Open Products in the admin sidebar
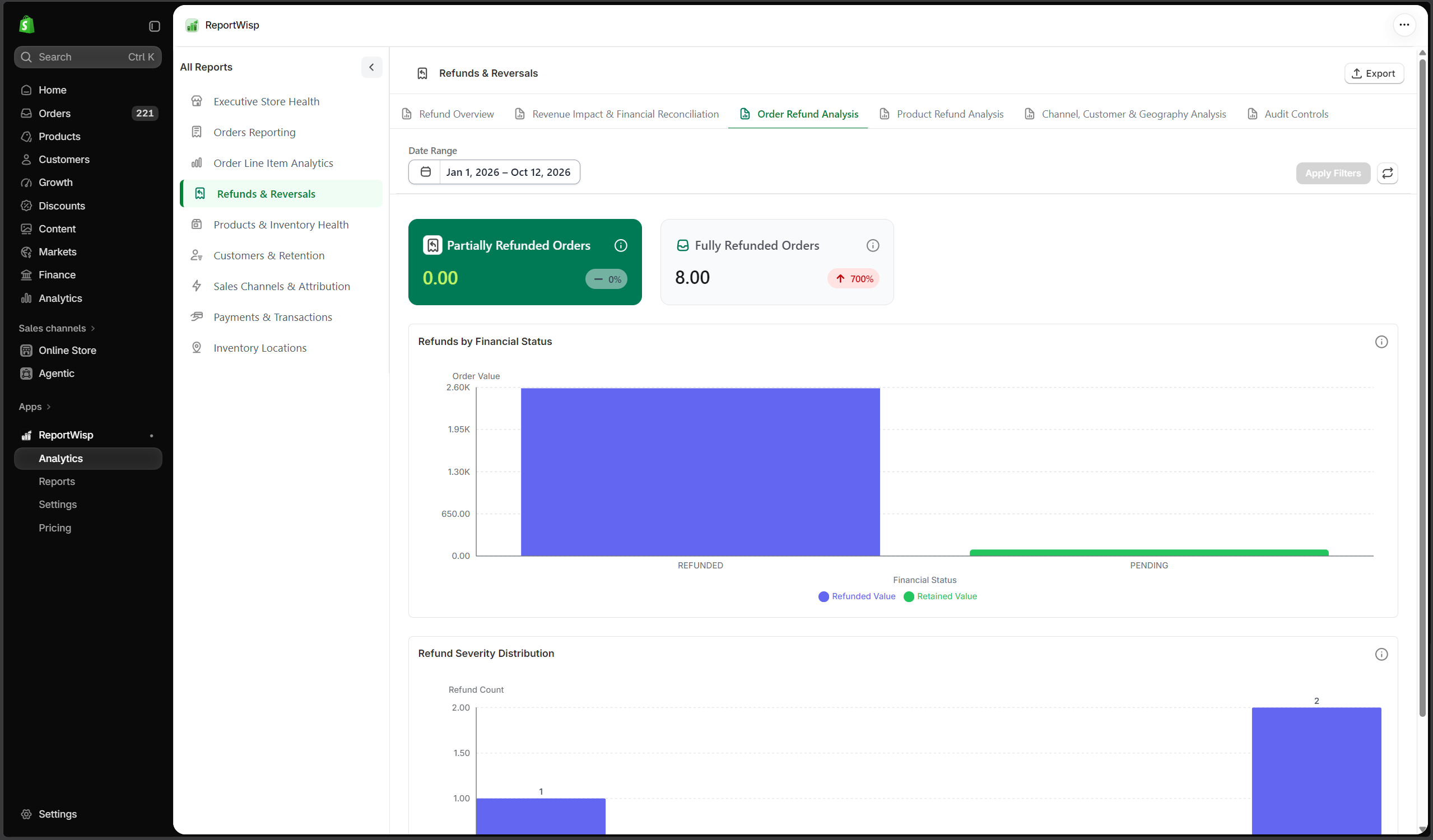The height and width of the screenshot is (840, 1433). (88, 137)
